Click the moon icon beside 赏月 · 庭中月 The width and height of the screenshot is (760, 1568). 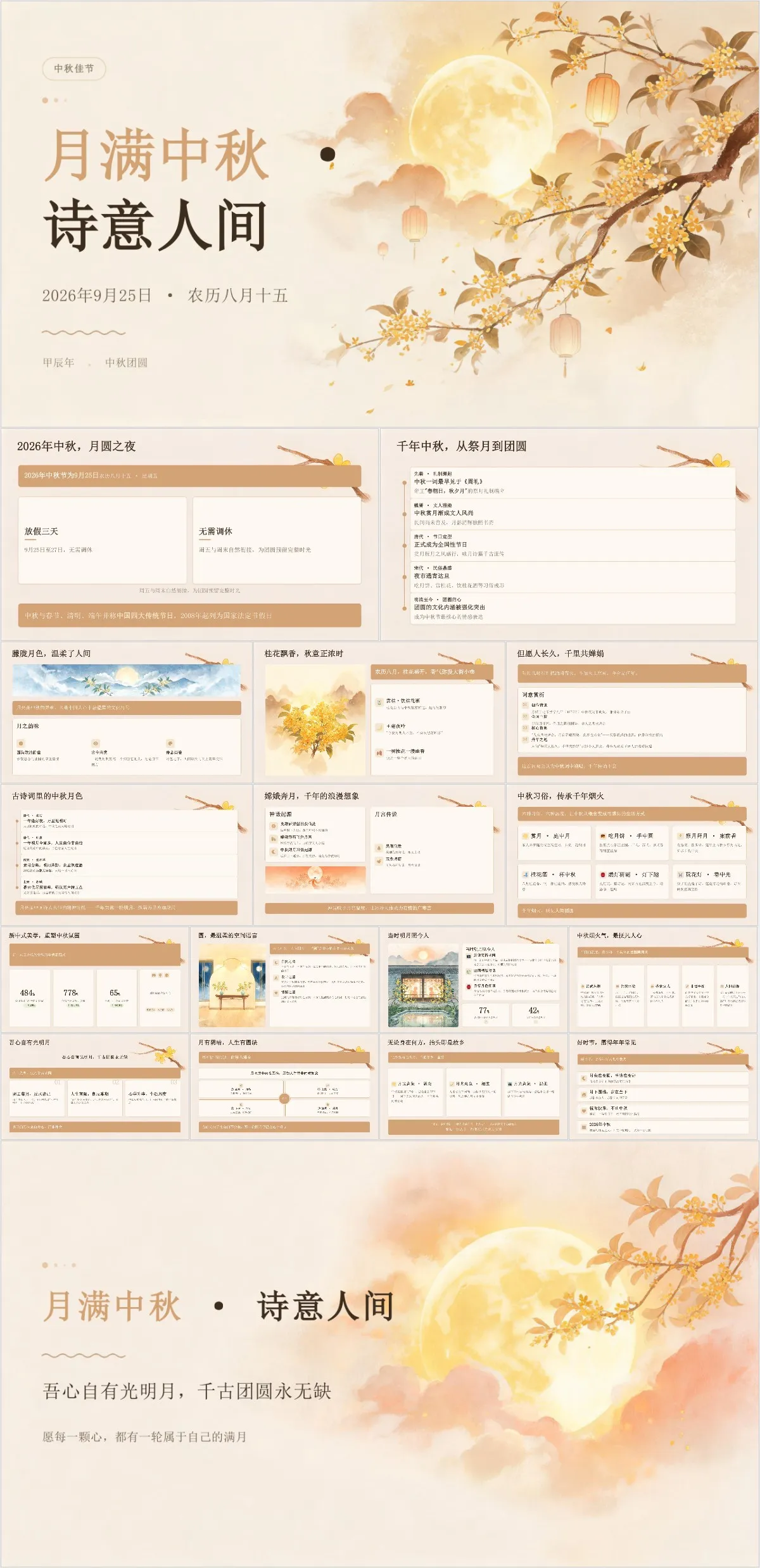coord(526,836)
